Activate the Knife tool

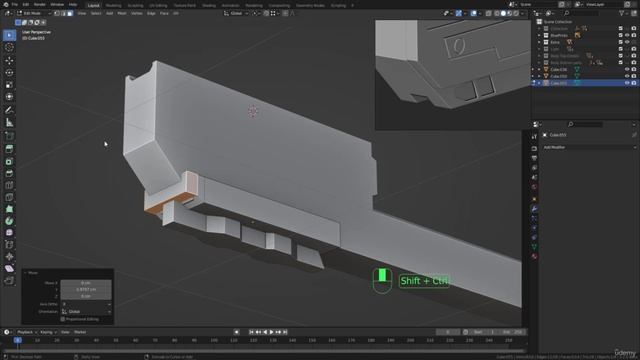click(x=9, y=197)
